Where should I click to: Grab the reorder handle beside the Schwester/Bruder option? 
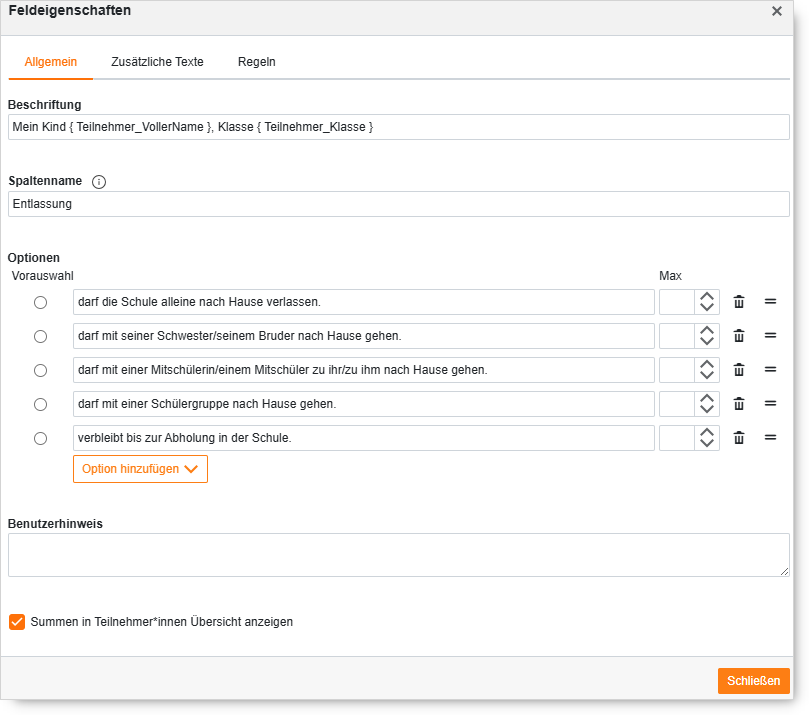[767, 335]
